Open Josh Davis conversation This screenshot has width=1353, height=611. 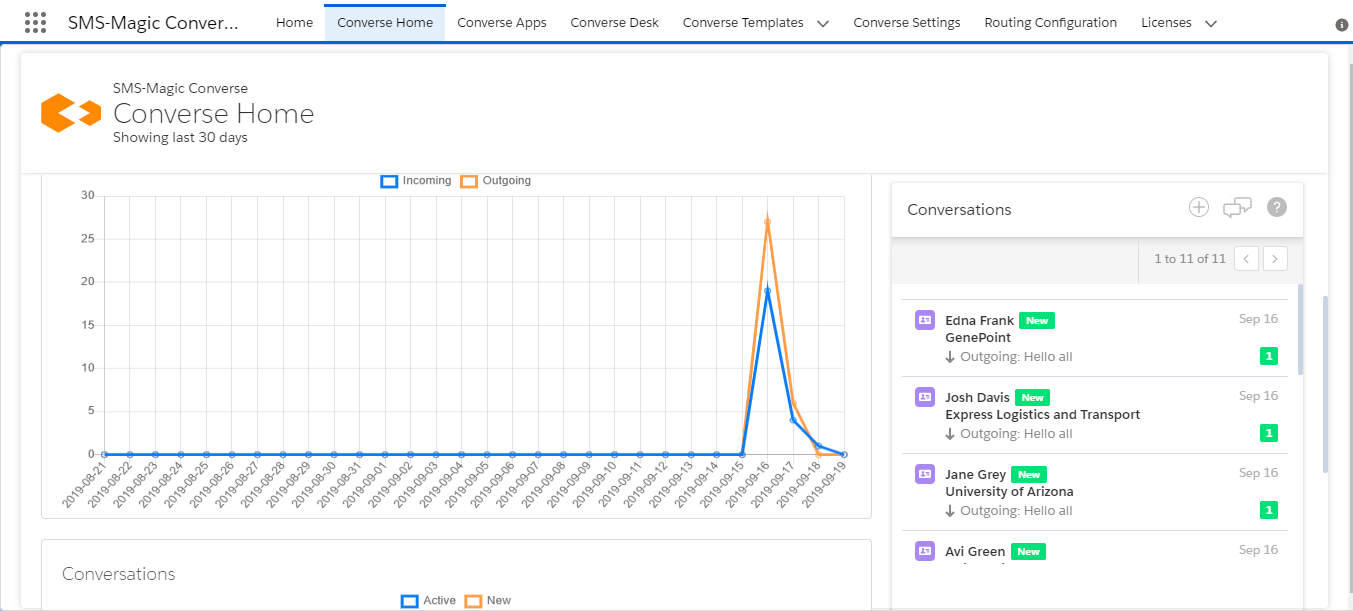point(1095,415)
